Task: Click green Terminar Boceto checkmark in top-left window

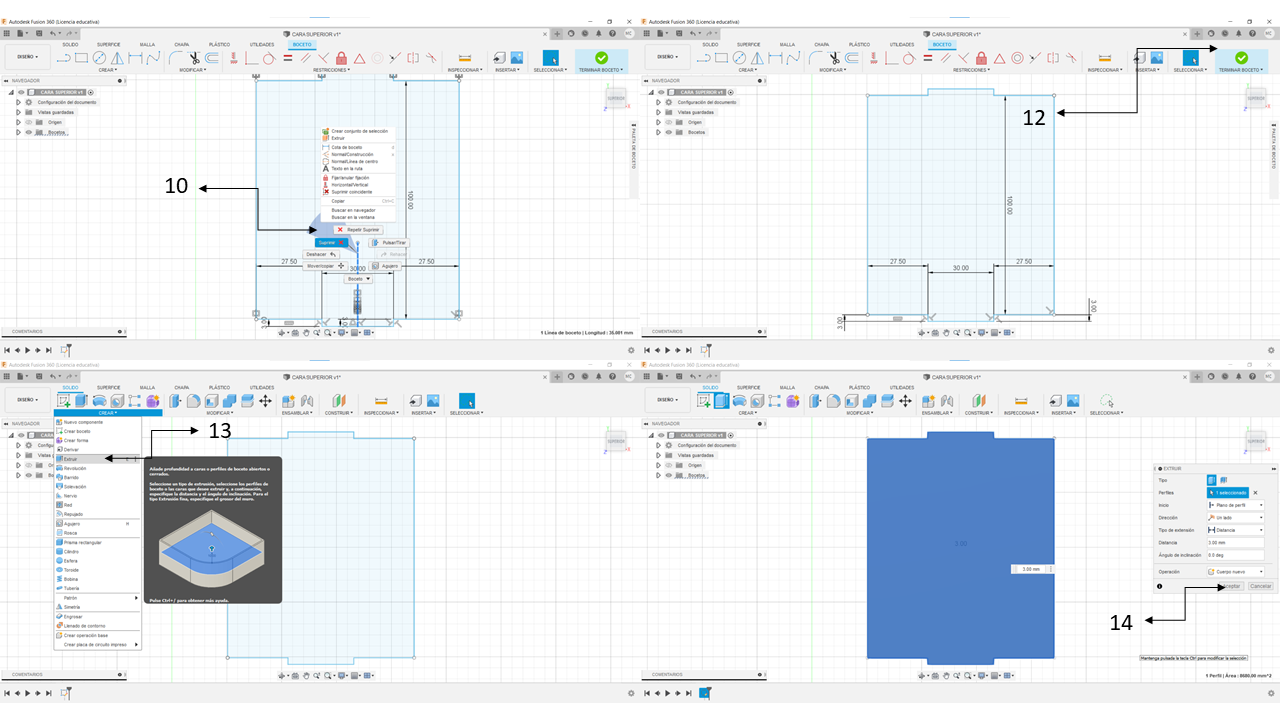Action: point(601,59)
